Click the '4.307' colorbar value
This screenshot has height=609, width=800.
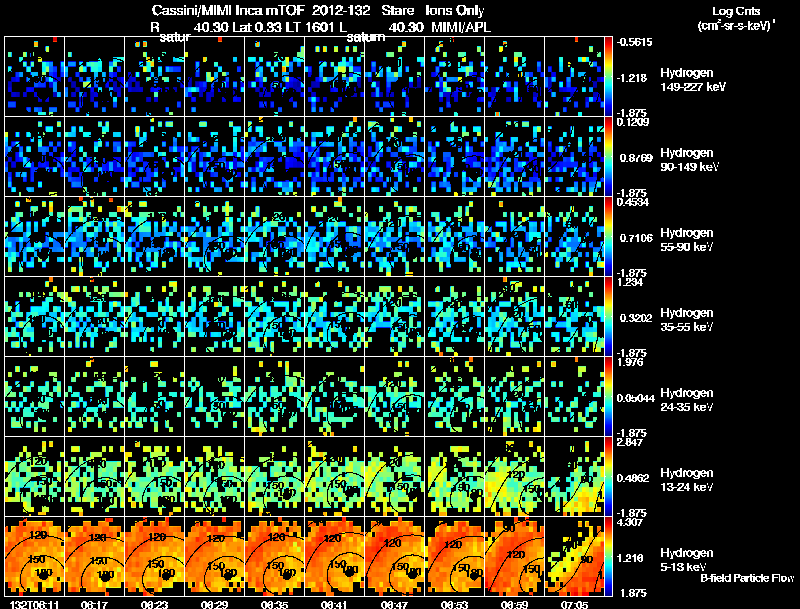630,523
